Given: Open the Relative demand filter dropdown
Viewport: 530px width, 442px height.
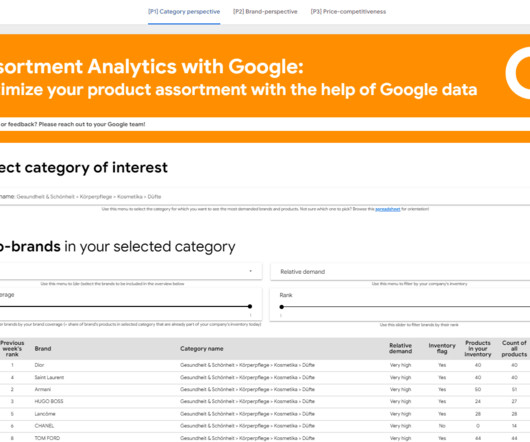Looking at the screenshot, I should tap(400, 272).
